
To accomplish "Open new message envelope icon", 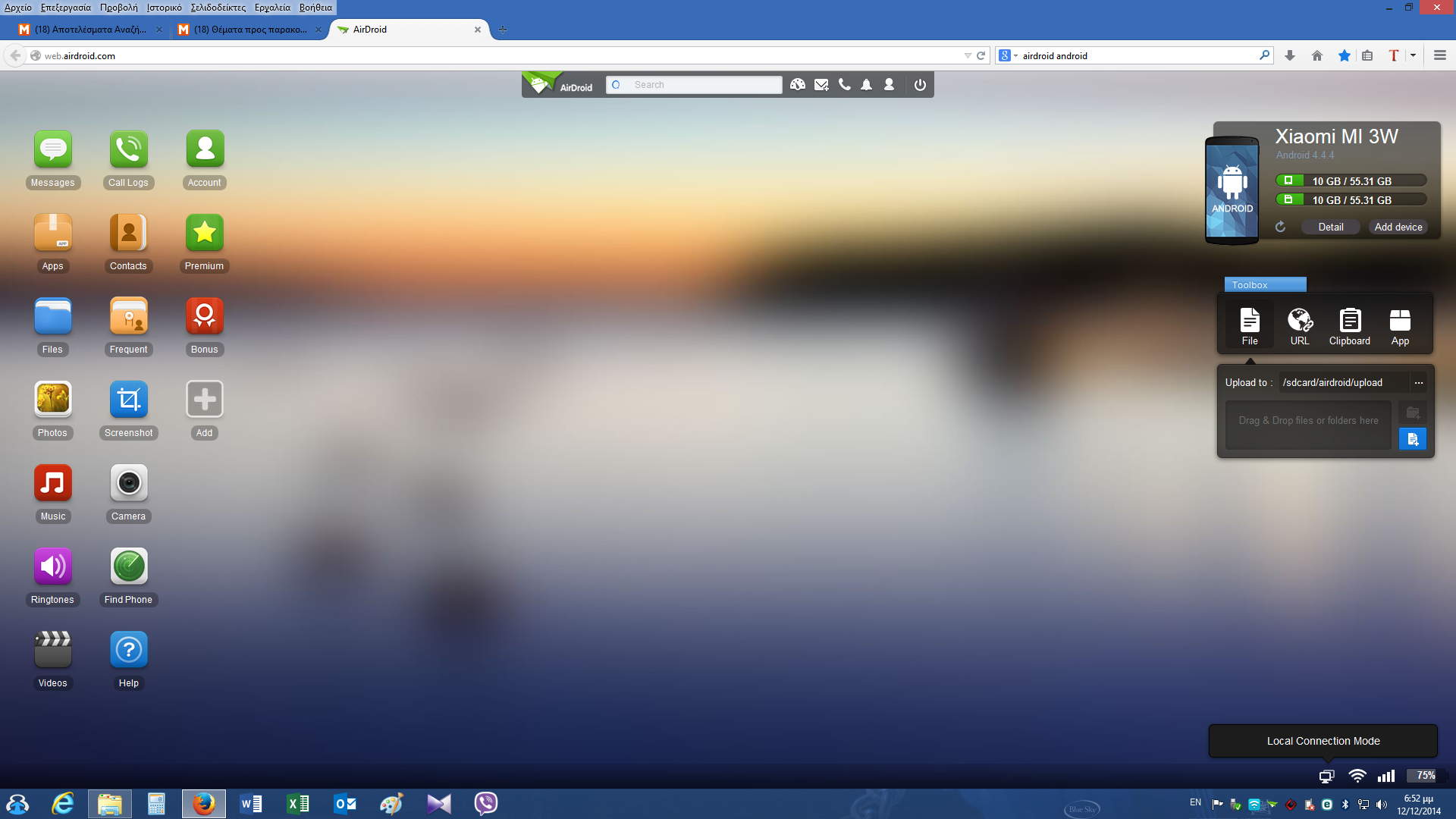I will point(821,85).
